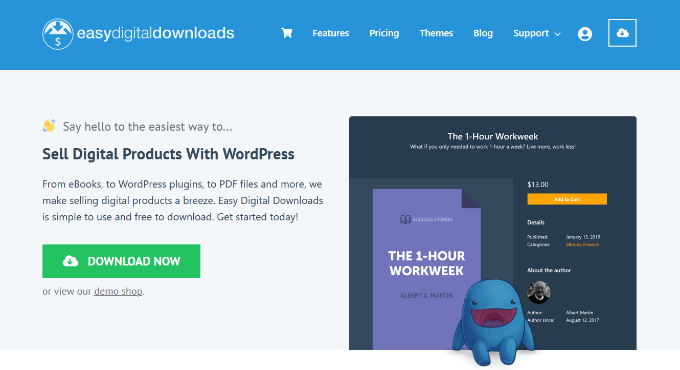This screenshot has width=680, height=370.
Task: Expand the Support dropdown chevron
Action: click(558, 34)
